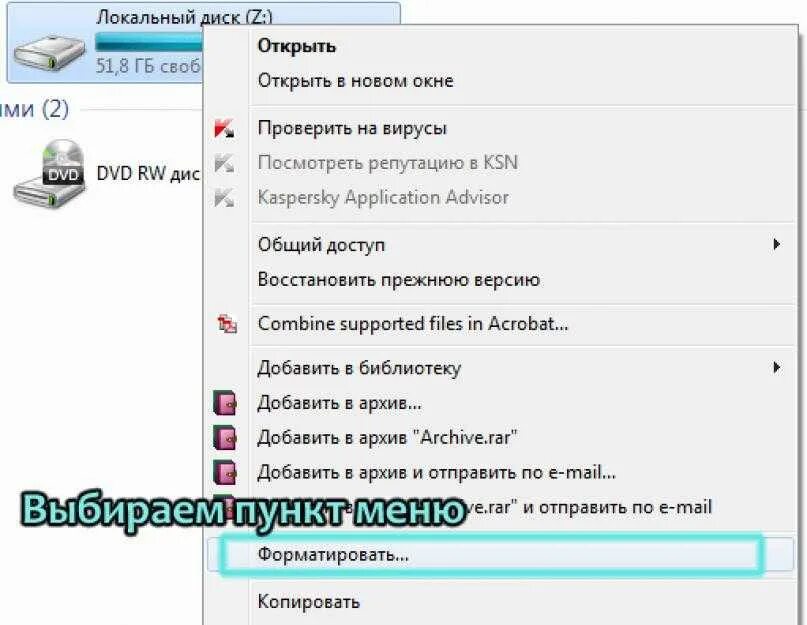Click the DVD RW дис drive label

[x=148, y=174]
